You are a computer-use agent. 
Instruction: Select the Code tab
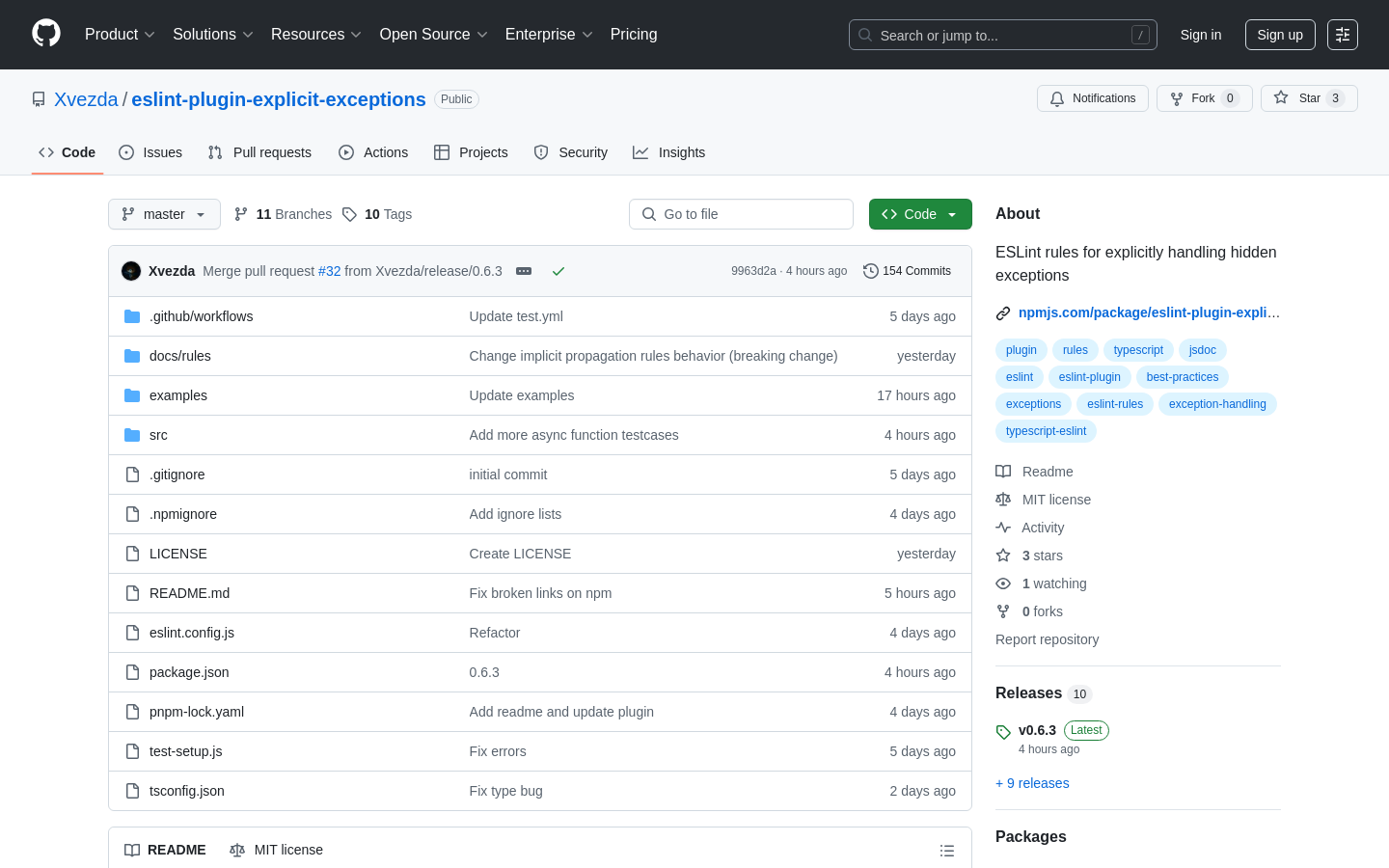[x=68, y=152]
